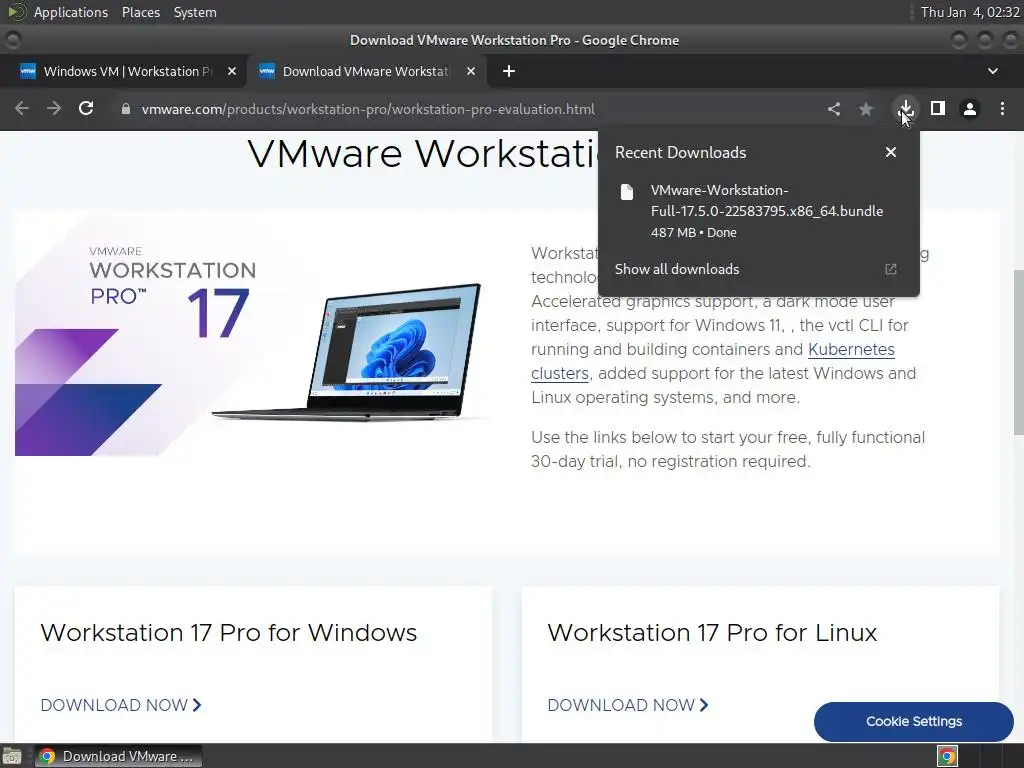
Task: Click the Applications menu logo icon
Action: click(x=17, y=12)
